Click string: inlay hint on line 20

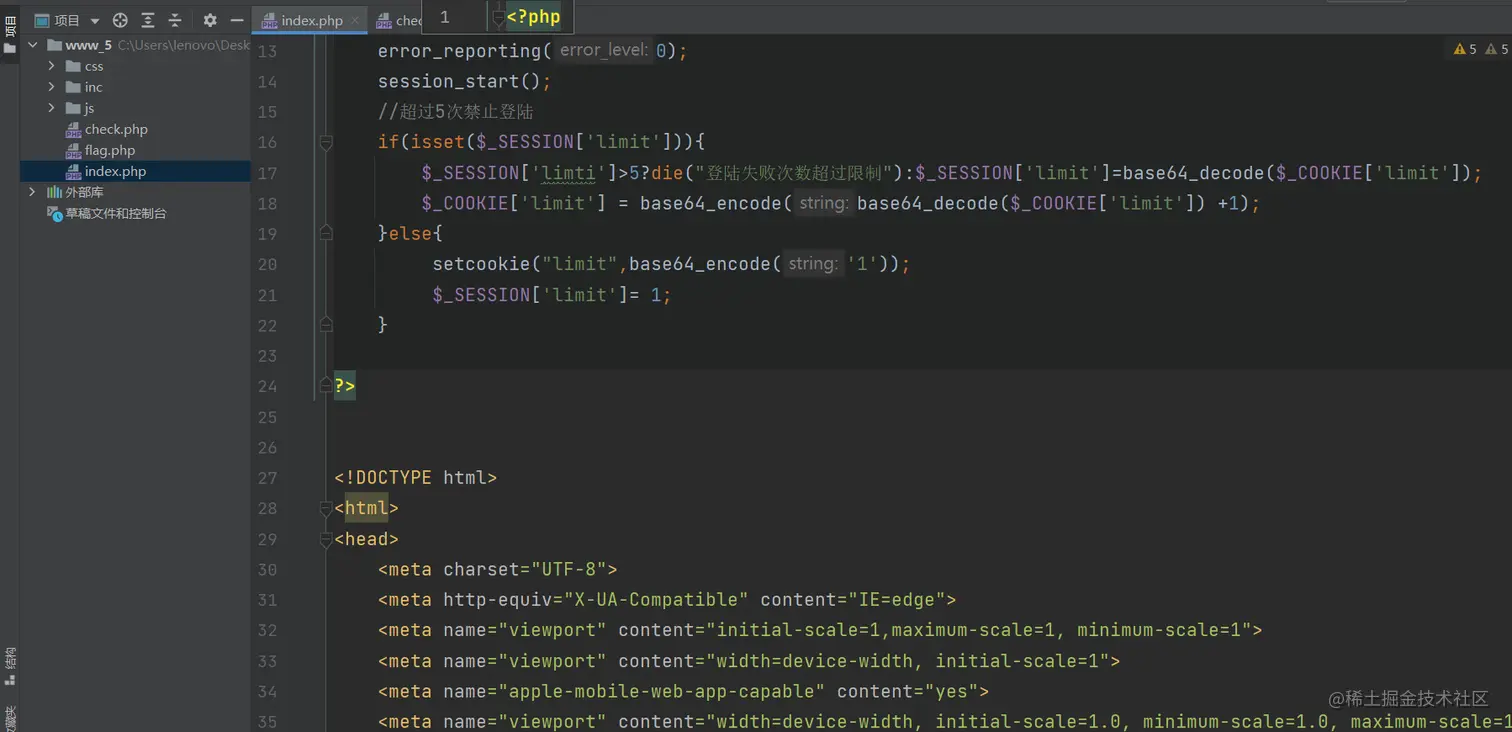tap(812, 264)
